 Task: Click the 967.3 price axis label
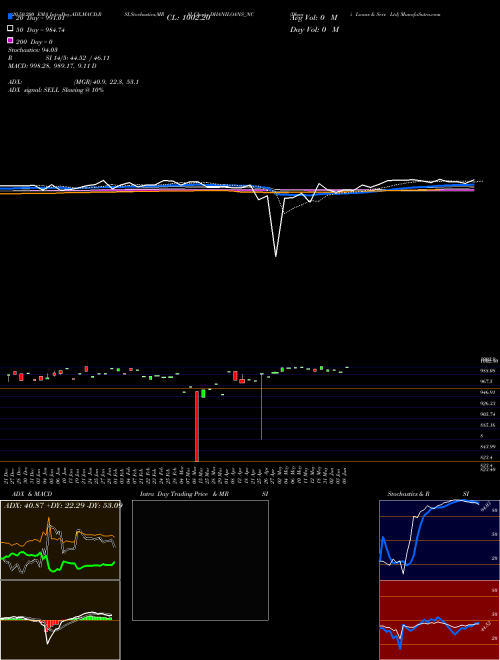[486, 381]
